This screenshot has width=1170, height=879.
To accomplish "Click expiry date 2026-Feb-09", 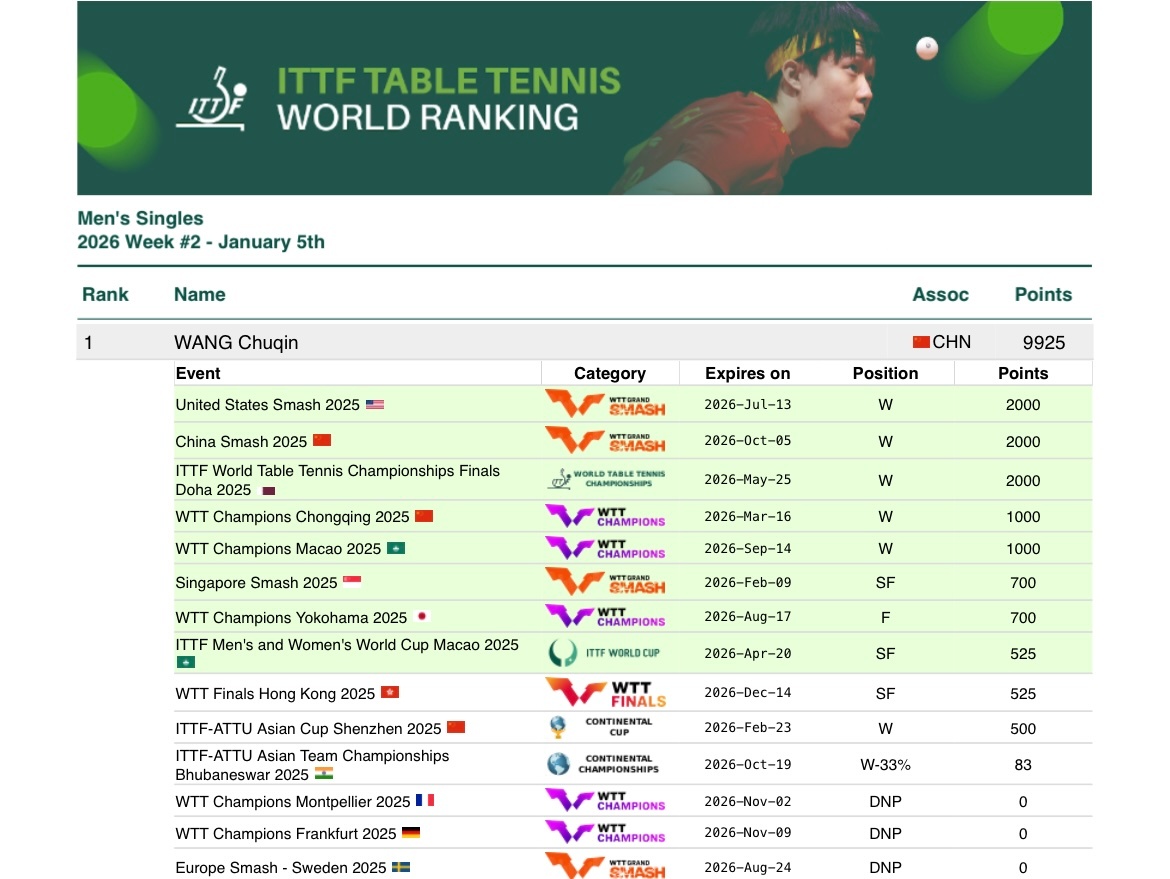I will [x=748, y=582].
